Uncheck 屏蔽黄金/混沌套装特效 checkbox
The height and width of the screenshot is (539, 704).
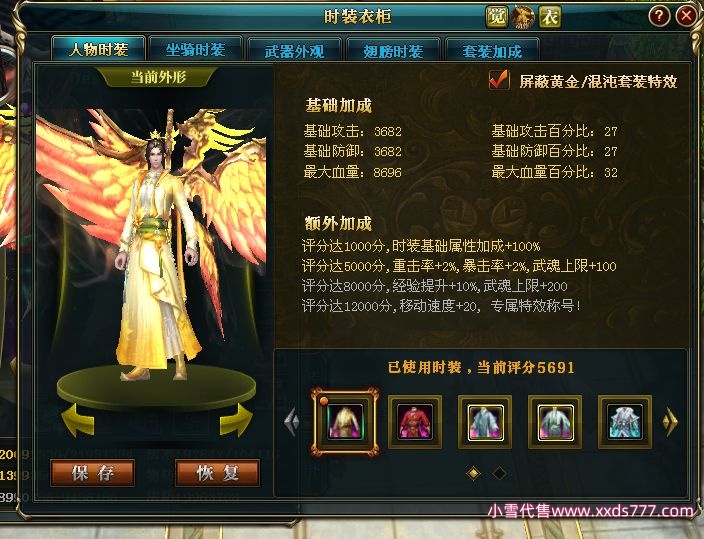pyautogui.click(x=499, y=80)
